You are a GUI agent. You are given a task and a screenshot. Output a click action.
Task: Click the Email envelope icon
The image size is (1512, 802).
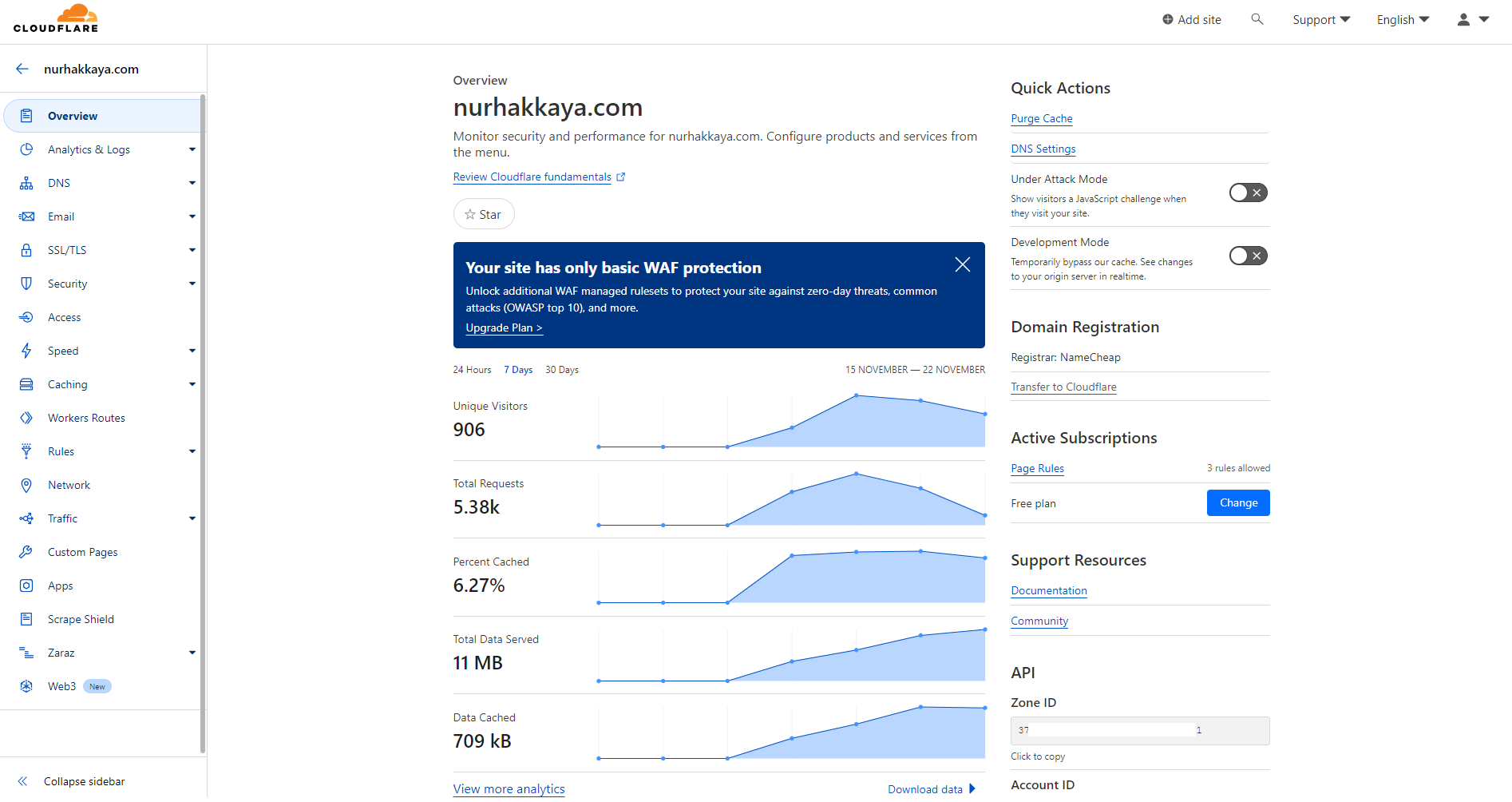[26, 216]
